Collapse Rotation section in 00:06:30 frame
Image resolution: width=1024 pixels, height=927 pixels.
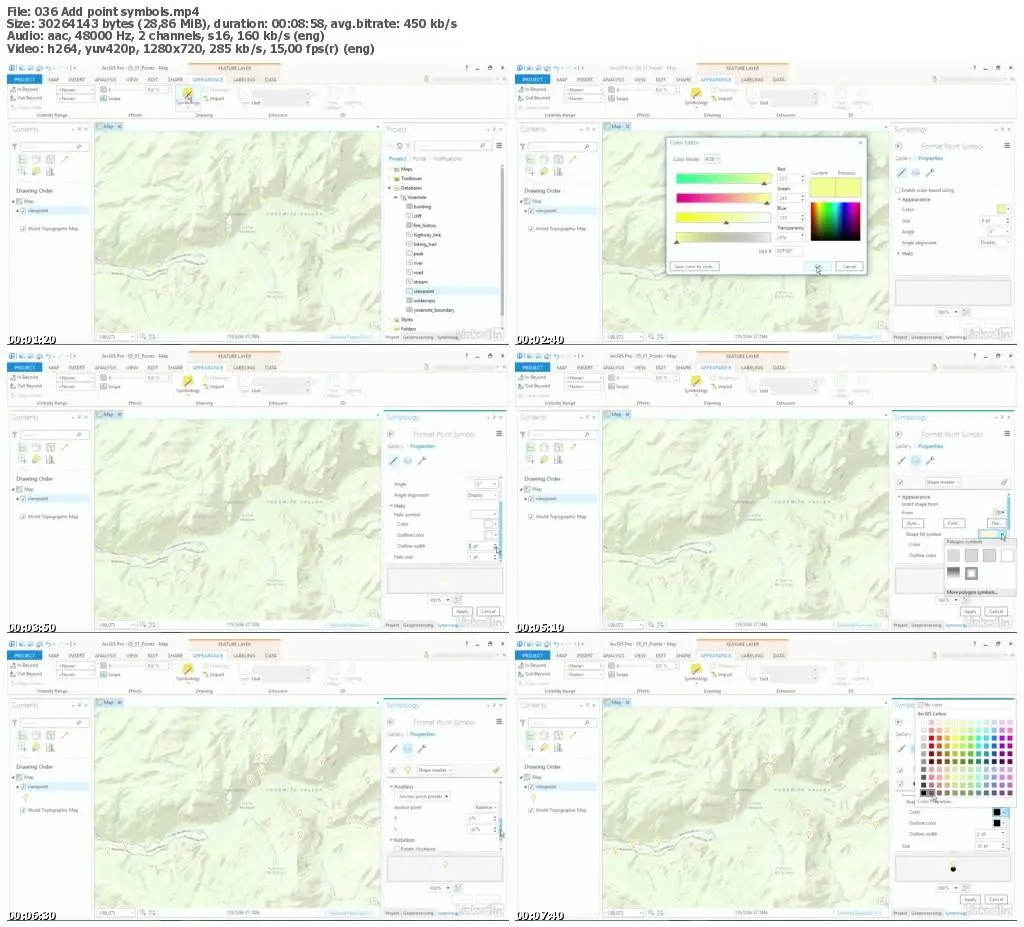pos(391,840)
